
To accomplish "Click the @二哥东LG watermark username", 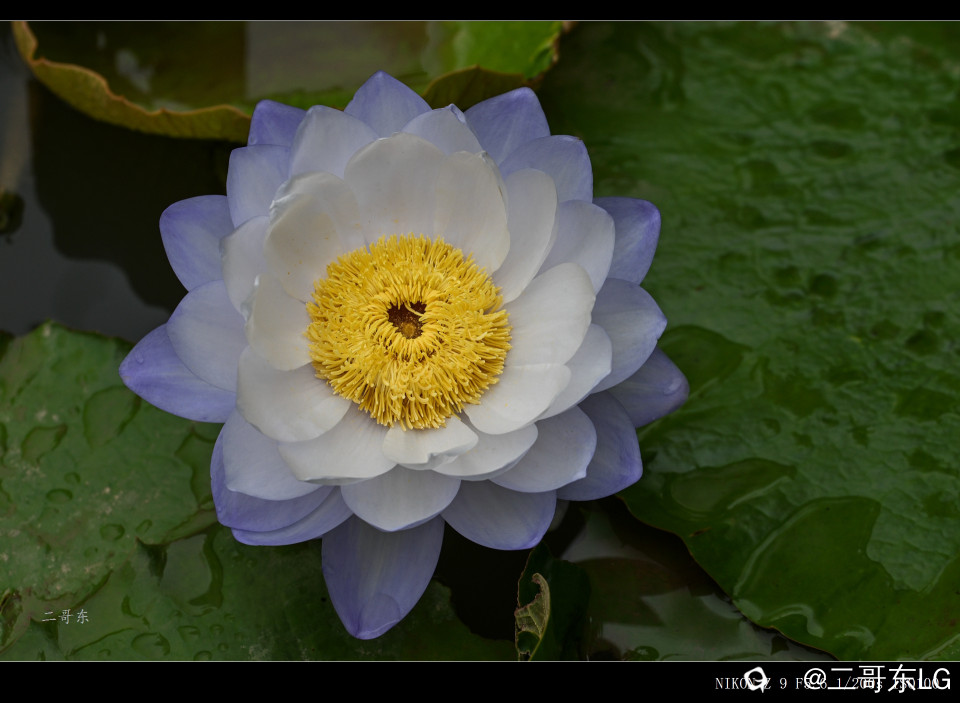I will (x=876, y=679).
